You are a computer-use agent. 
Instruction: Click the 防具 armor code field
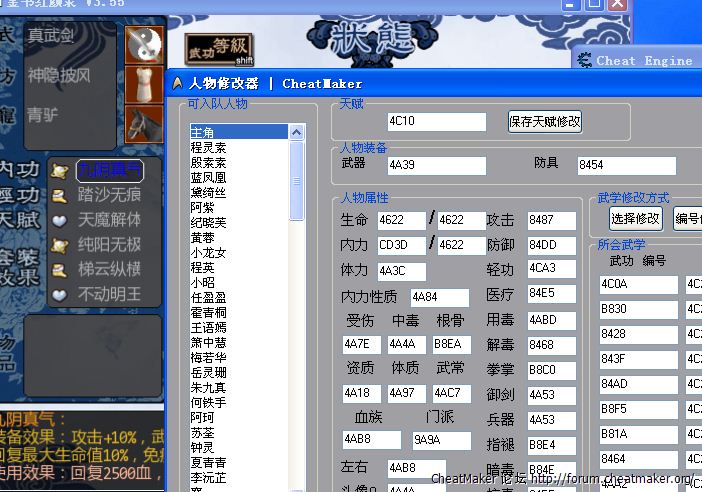pyautogui.click(x=626, y=165)
